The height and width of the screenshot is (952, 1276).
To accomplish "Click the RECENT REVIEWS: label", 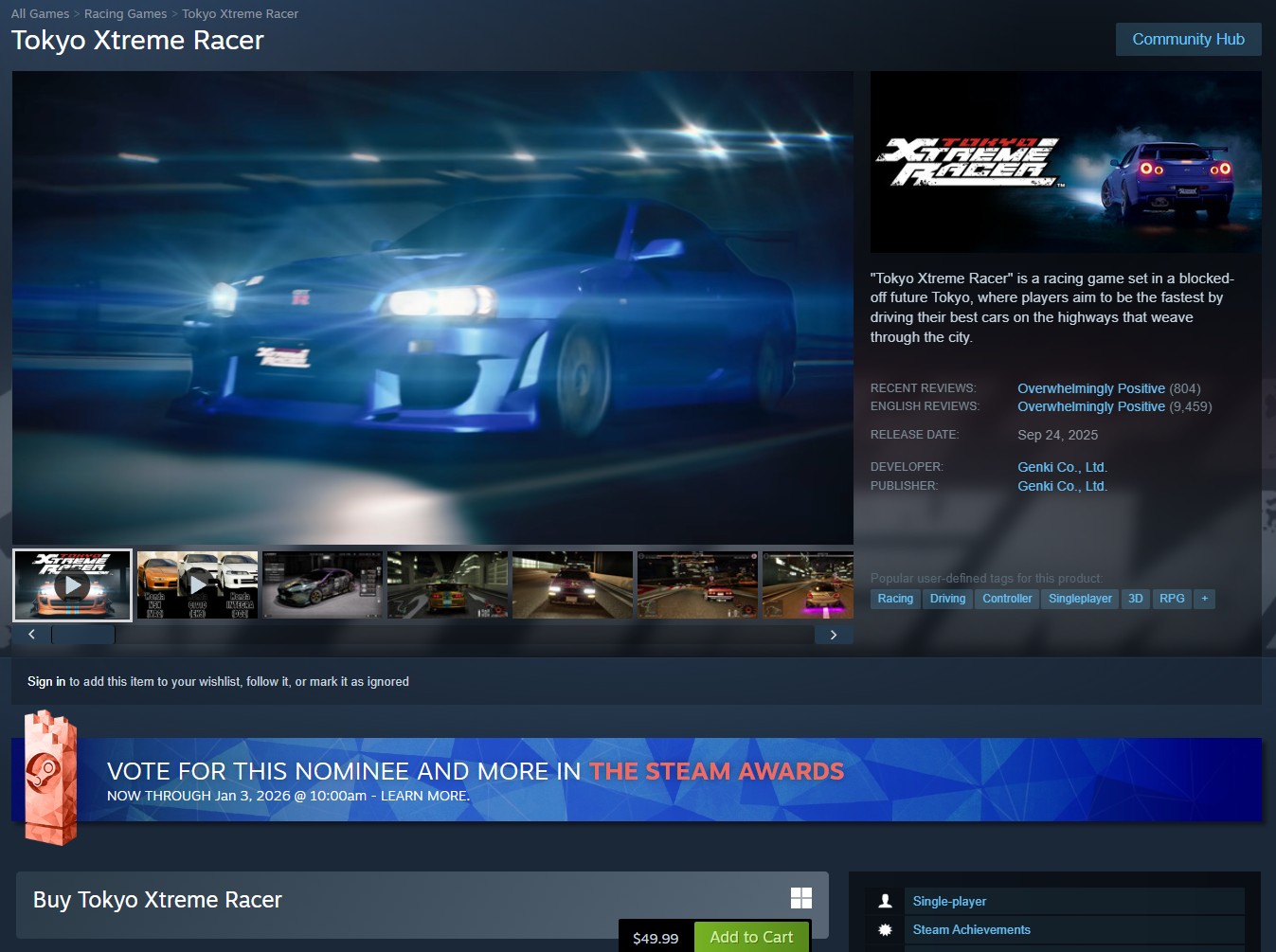I will (x=923, y=388).
